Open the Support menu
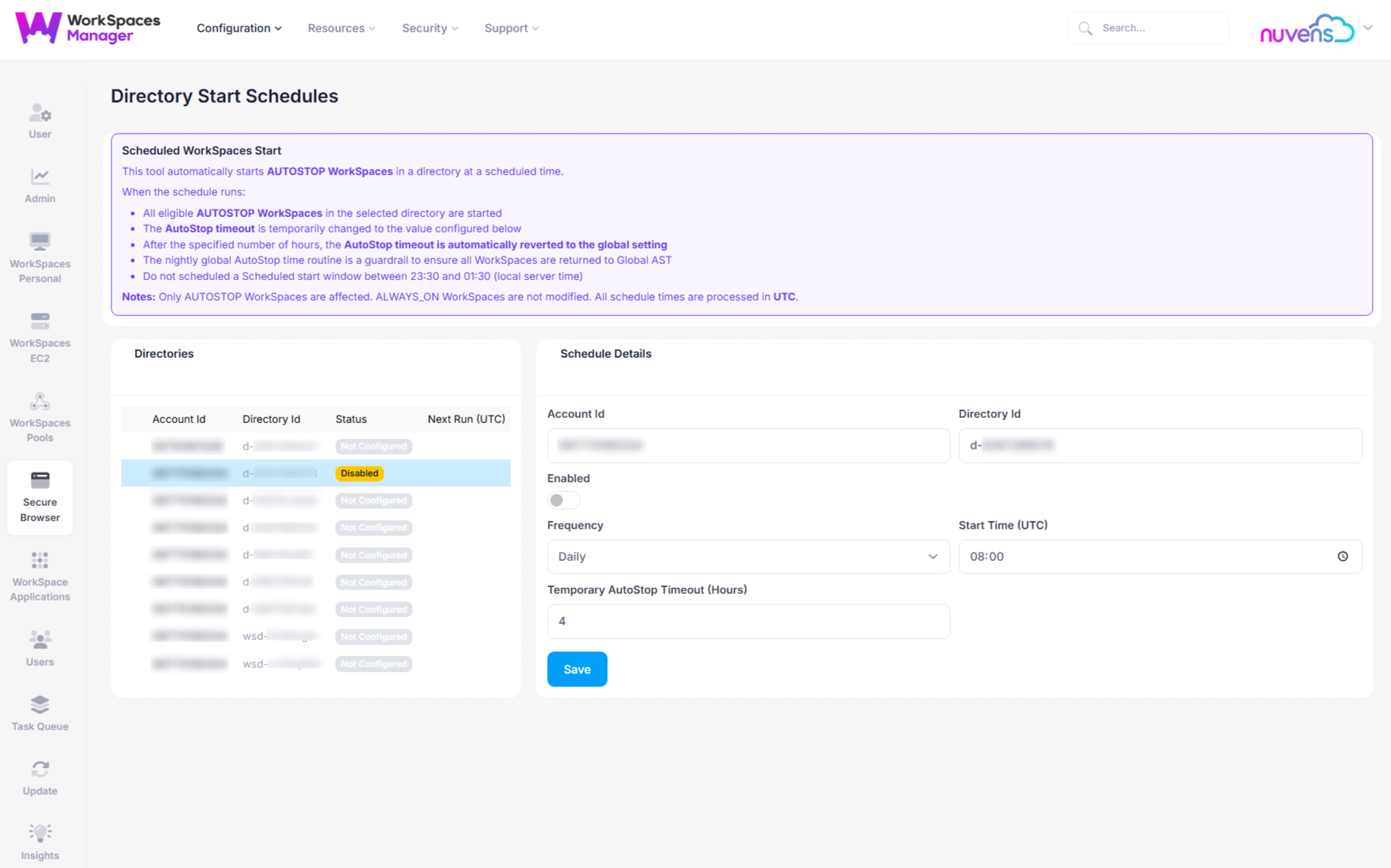 511,28
